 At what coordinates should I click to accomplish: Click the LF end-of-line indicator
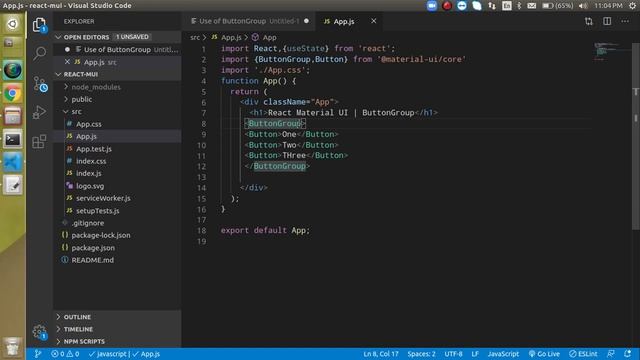click(x=475, y=354)
